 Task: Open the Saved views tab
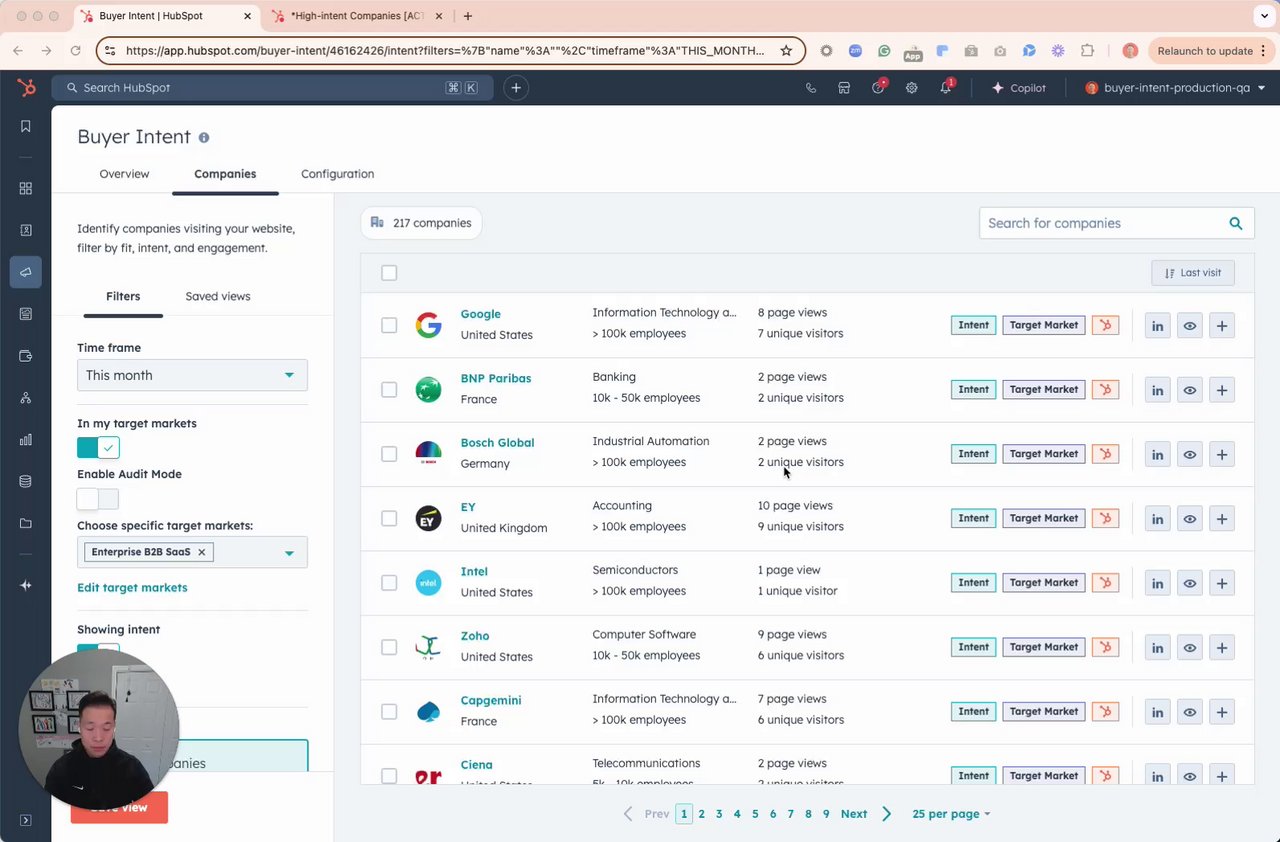pos(218,296)
